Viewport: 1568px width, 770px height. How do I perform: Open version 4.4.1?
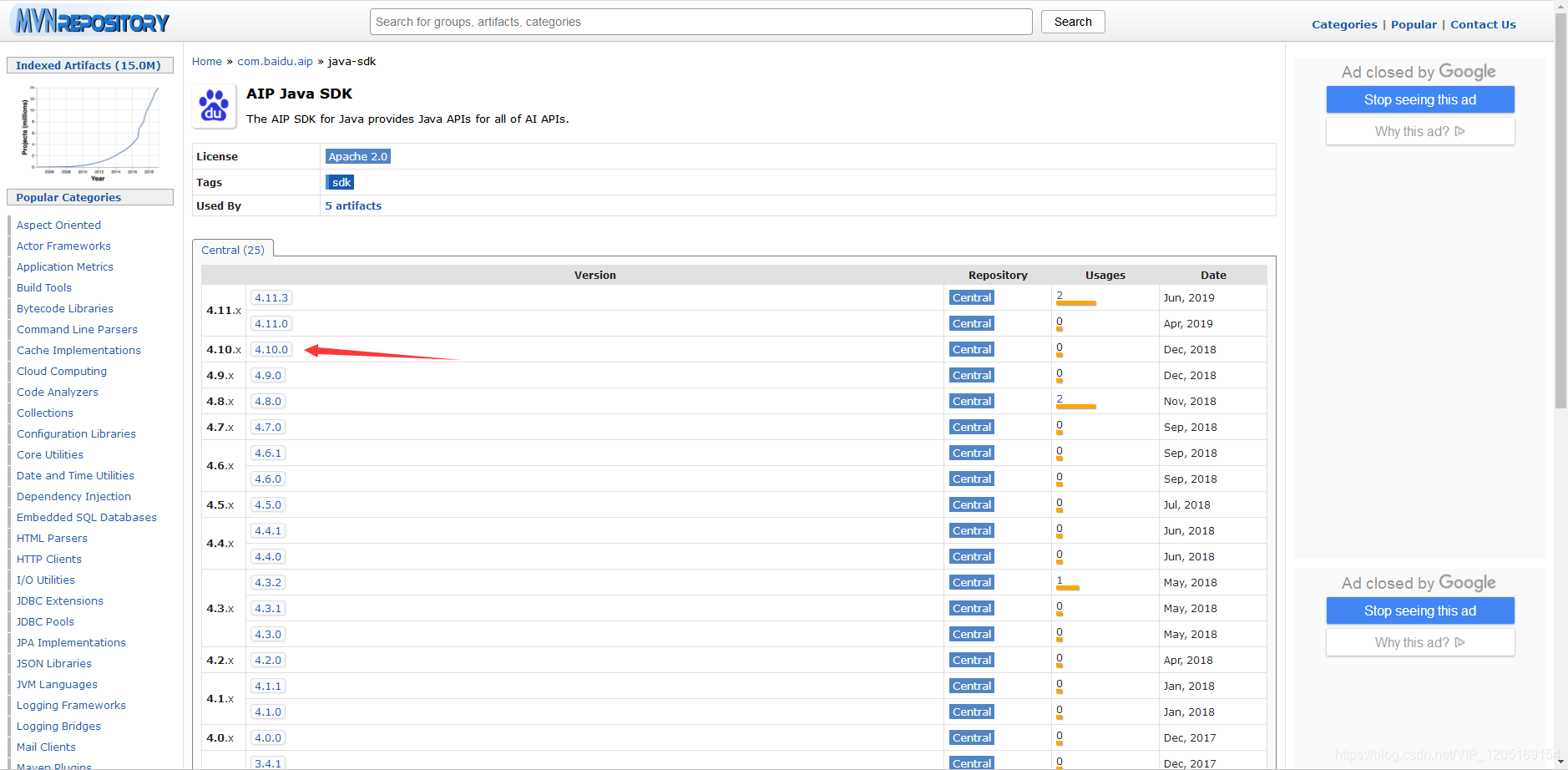coord(268,530)
